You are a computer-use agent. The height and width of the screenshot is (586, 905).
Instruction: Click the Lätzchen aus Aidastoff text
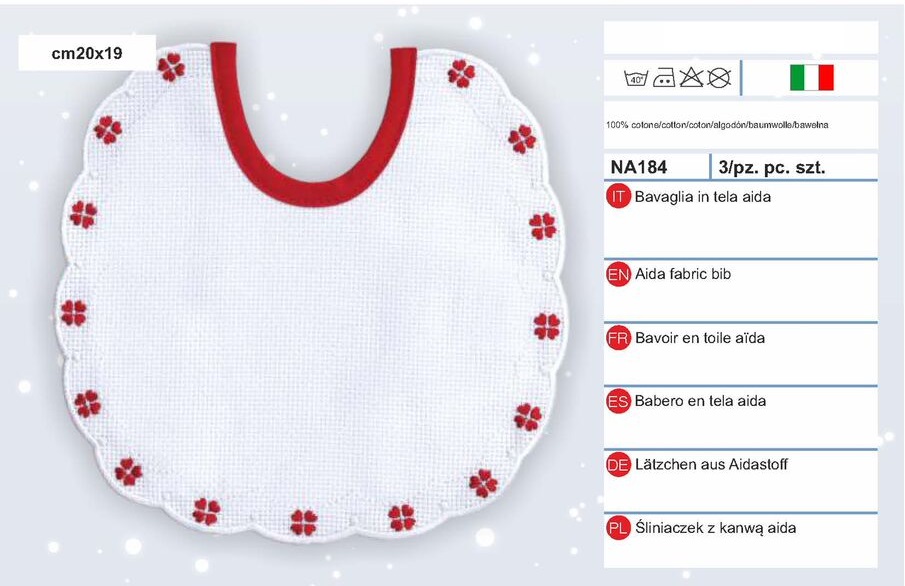711,464
